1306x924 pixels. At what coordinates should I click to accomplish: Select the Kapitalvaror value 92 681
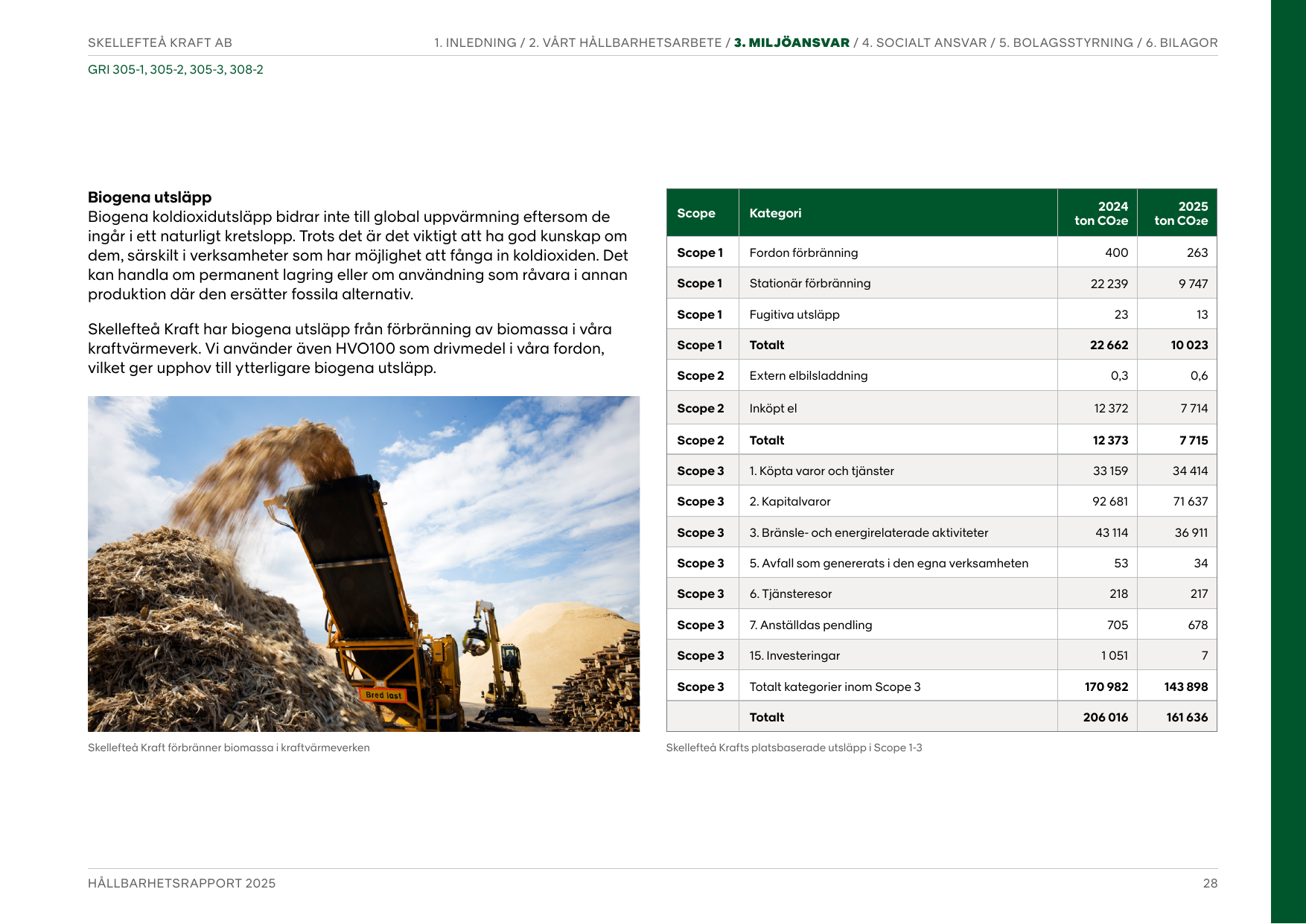click(1110, 502)
